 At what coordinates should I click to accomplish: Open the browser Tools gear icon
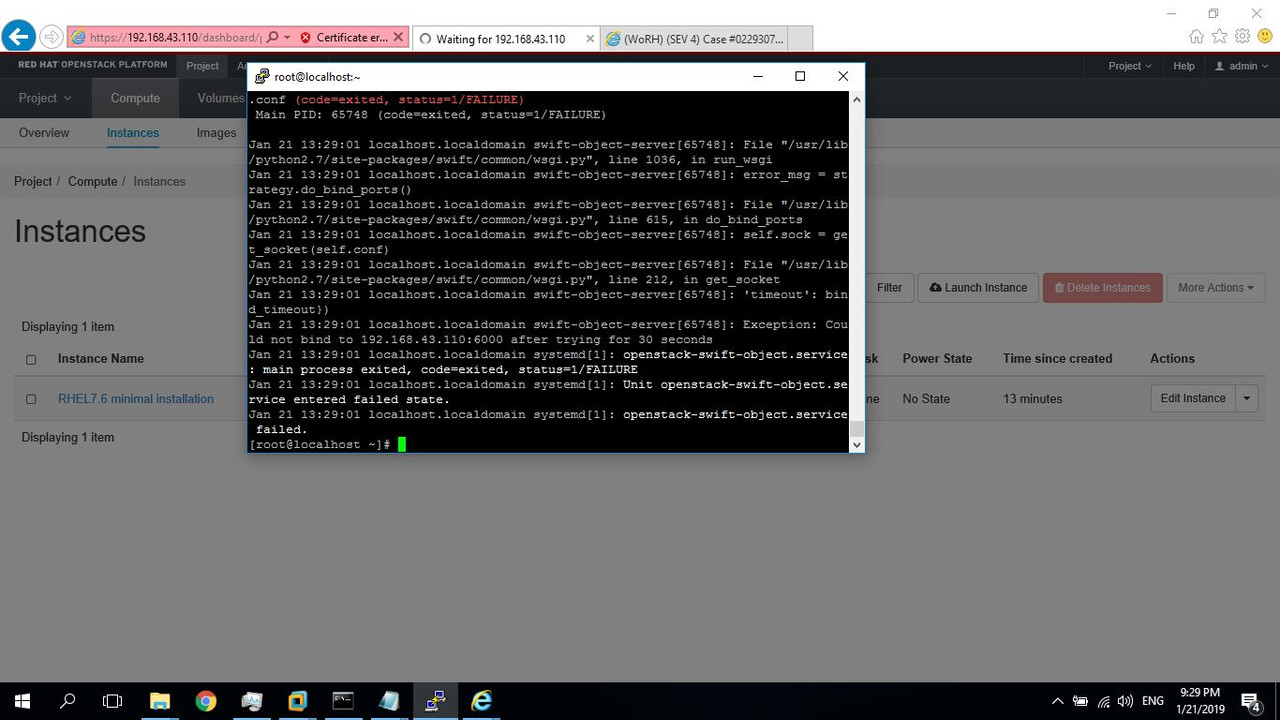[x=1242, y=37]
